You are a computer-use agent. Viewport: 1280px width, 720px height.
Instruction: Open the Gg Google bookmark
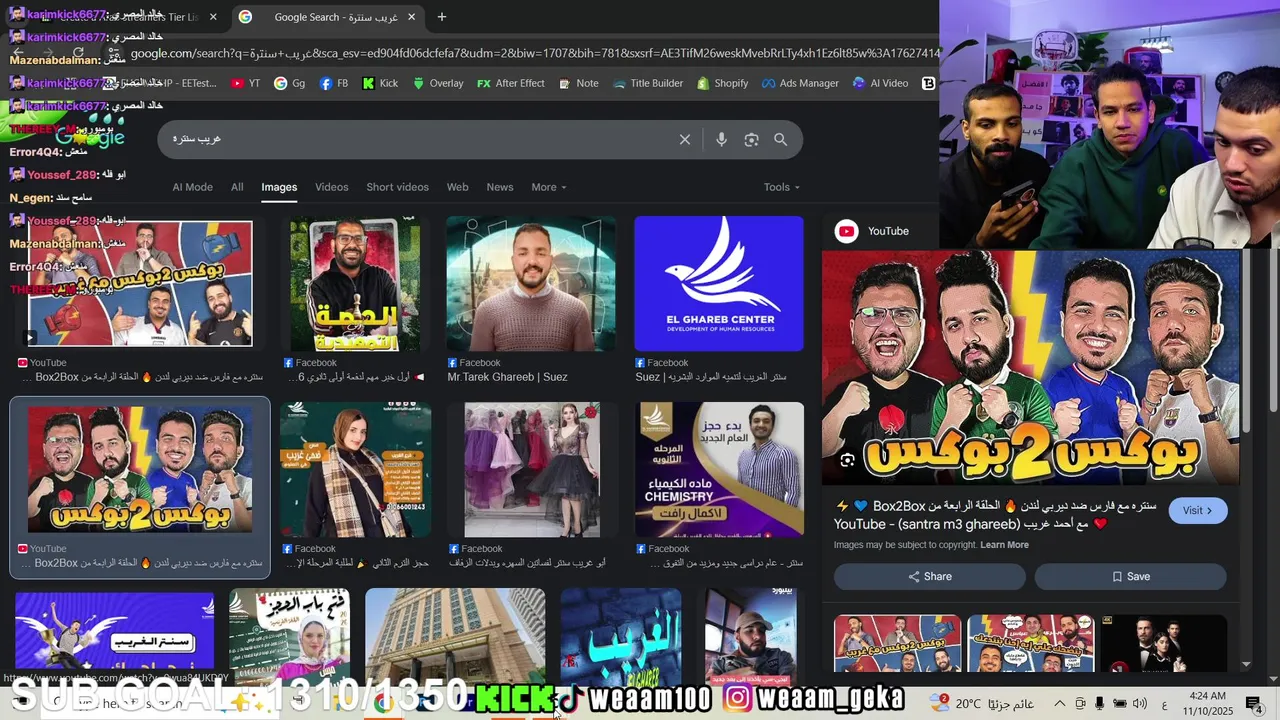(290, 83)
